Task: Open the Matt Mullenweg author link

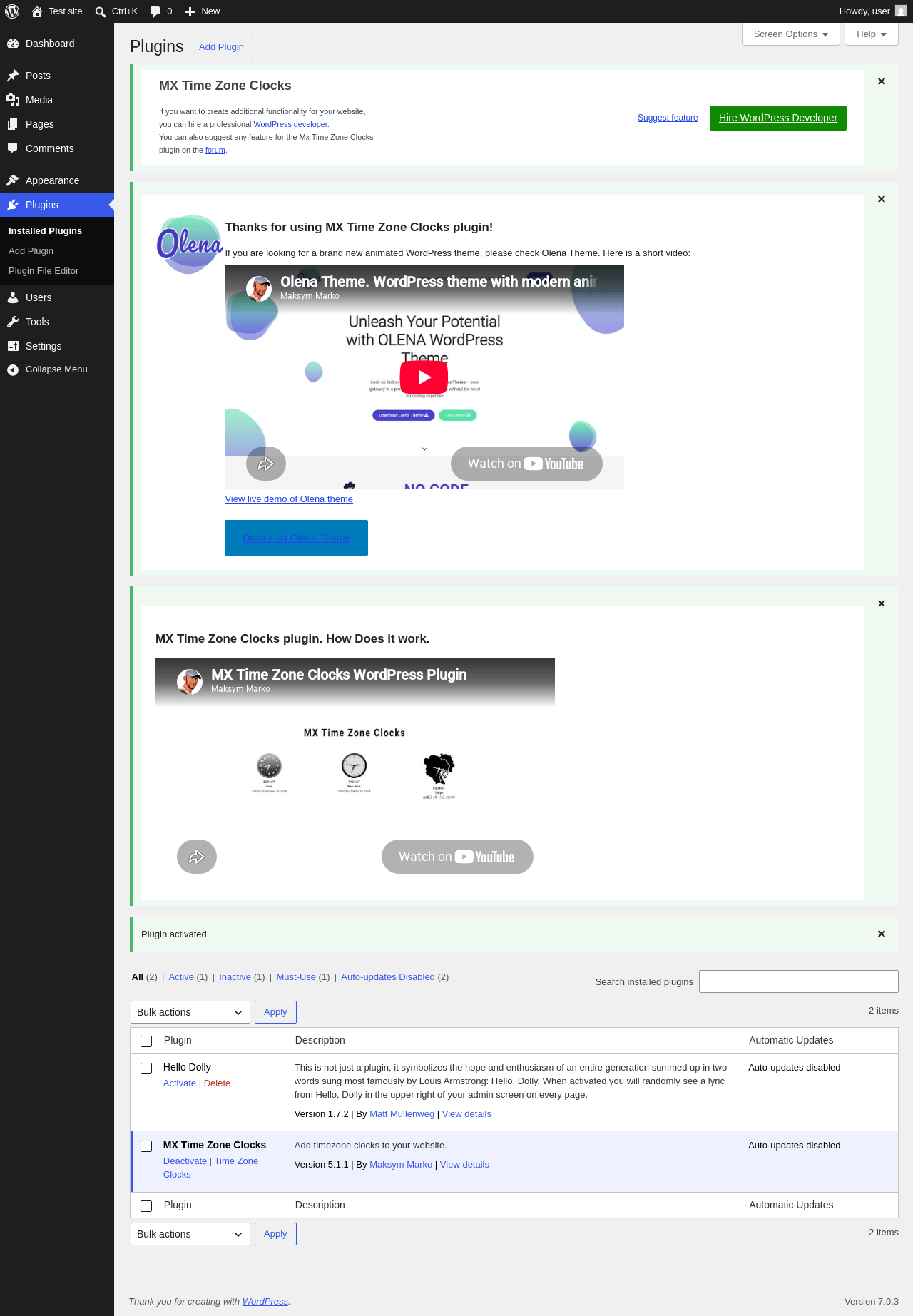Action: (x=402, y=1114)
